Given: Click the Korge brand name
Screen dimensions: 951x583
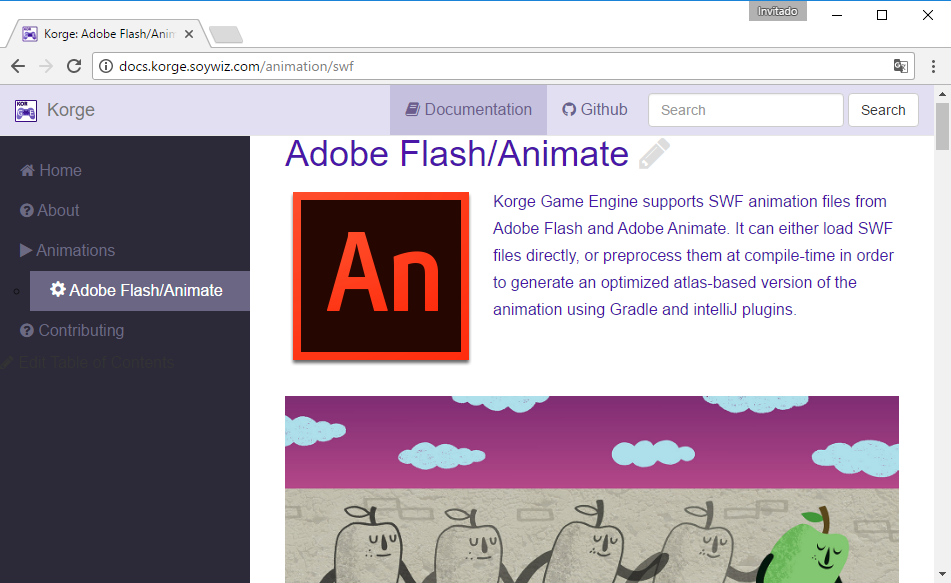Looking at the screenshot, I should (71, 110).
